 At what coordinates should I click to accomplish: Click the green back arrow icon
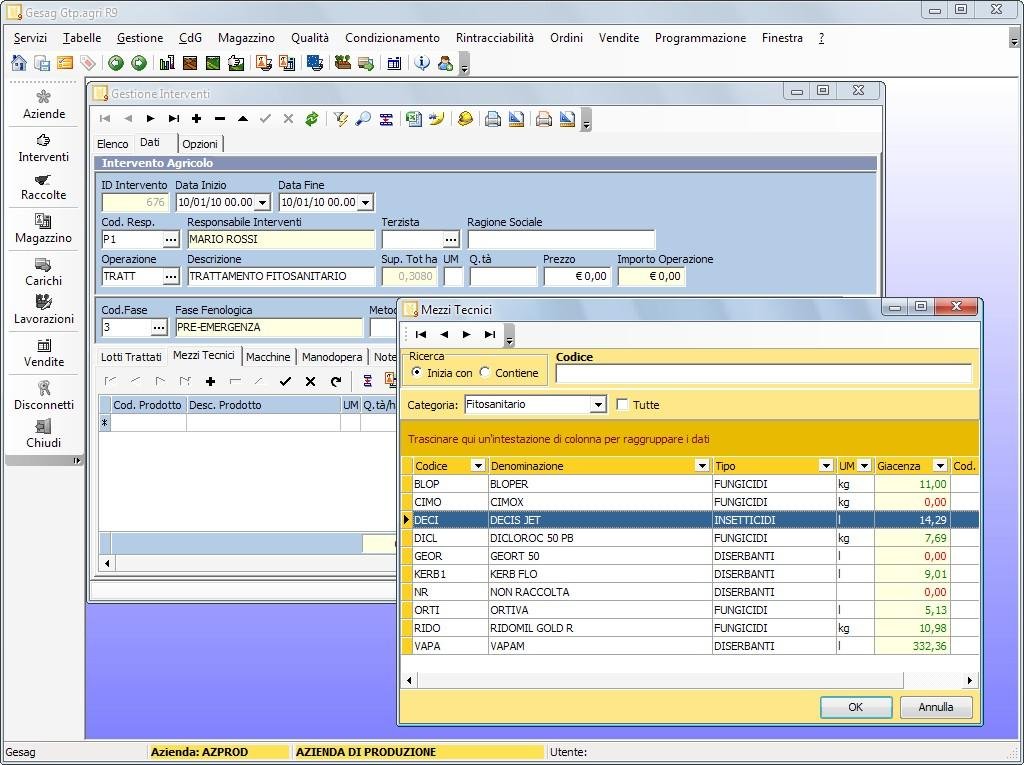pos(116,63)
